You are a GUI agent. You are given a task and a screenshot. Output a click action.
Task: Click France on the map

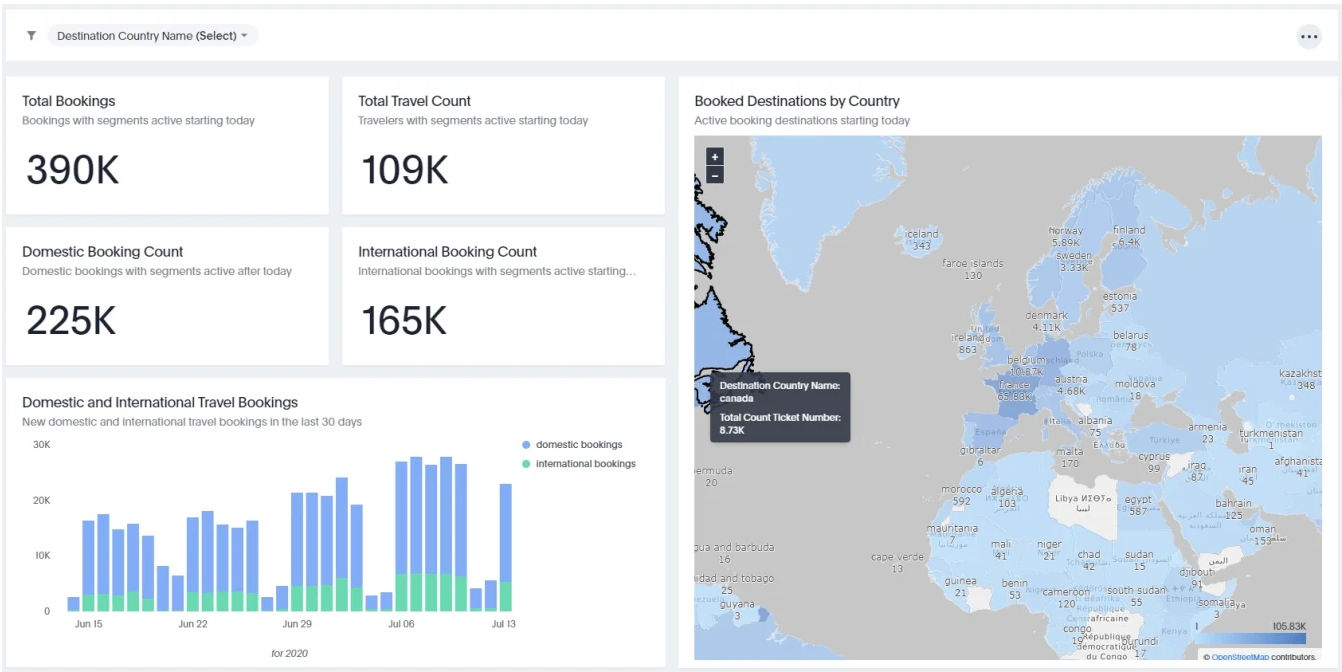coord(1013,391)
